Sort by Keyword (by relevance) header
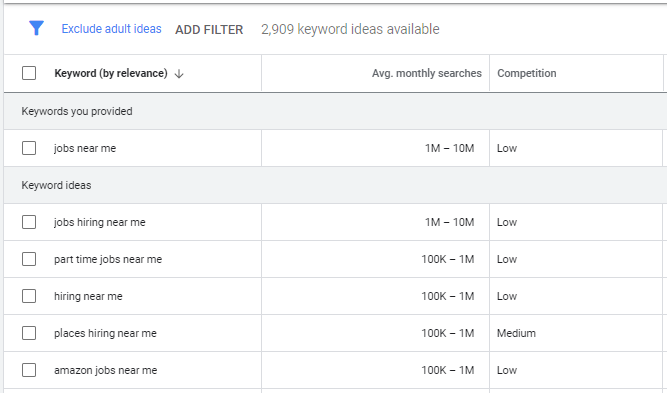The width and height of the screenshot is (667, 393). point(111,73)
